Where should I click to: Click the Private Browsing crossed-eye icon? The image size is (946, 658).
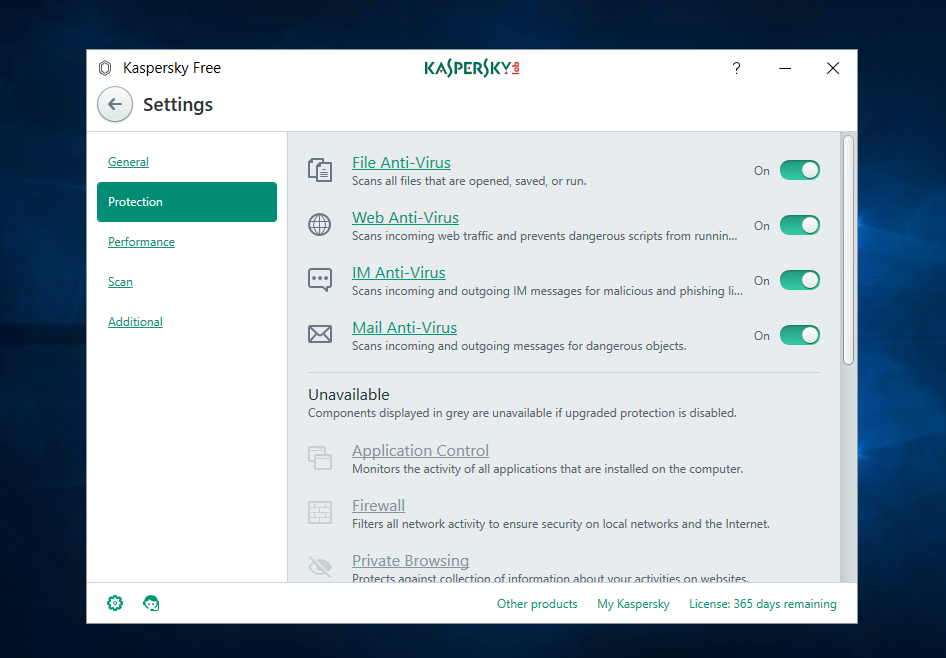(x=320, y=567)
